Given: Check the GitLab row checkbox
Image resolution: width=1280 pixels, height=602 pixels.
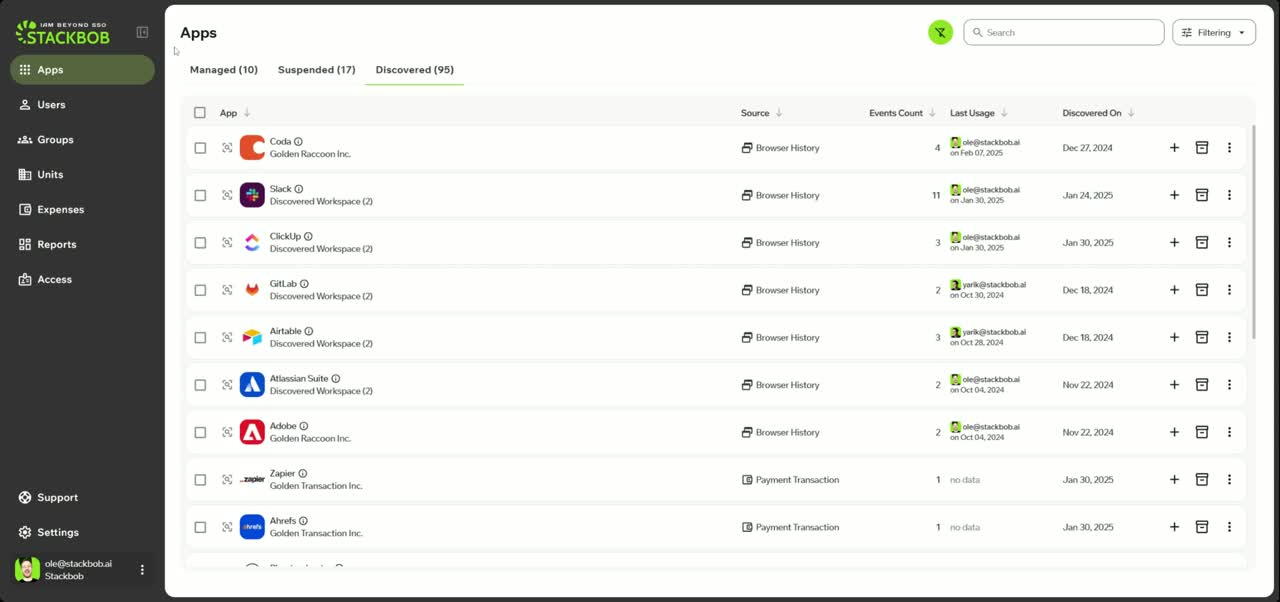Looking at the screenshot, I should pos(200,290).
